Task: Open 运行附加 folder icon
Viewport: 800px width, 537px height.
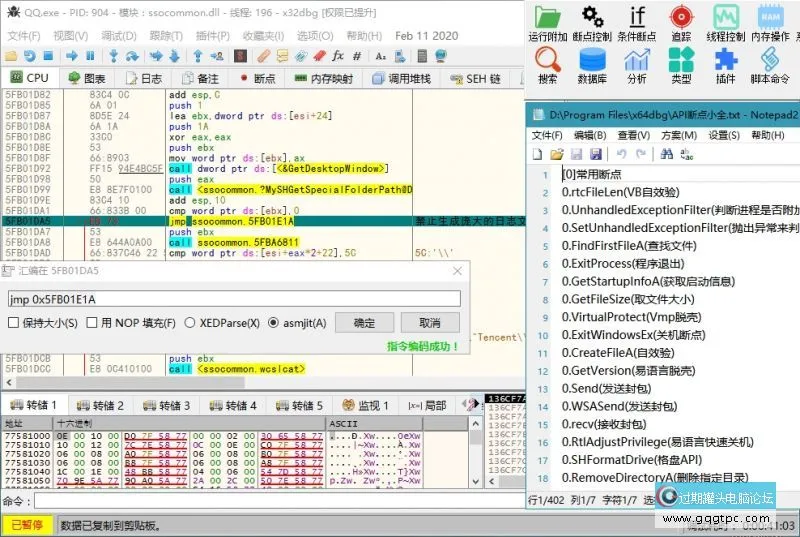Action: [547, 23]
